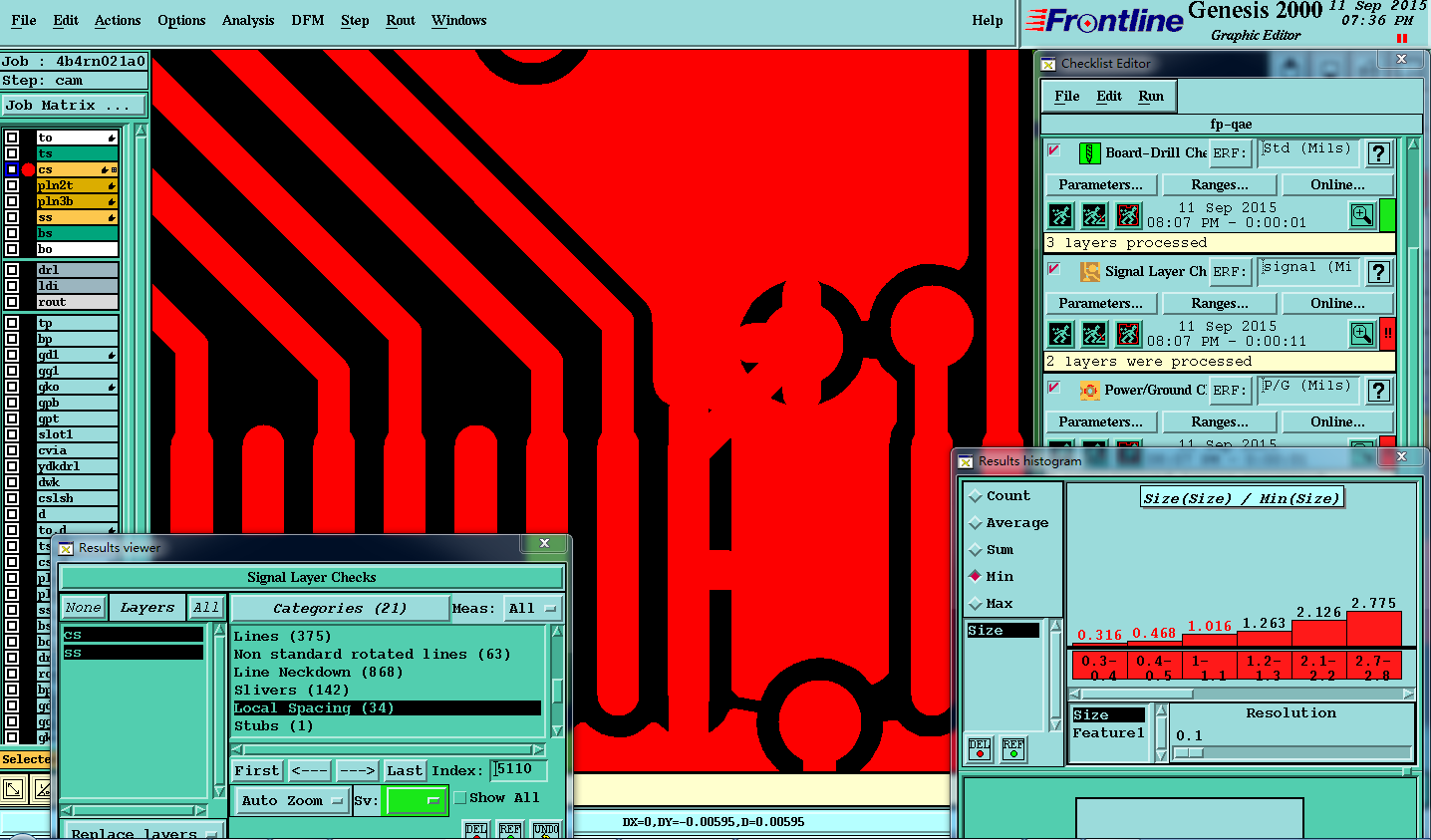Toggle Power/Ground Checks checkbox
Viewport: 1431px width, 840px height.
(1053, 388)
